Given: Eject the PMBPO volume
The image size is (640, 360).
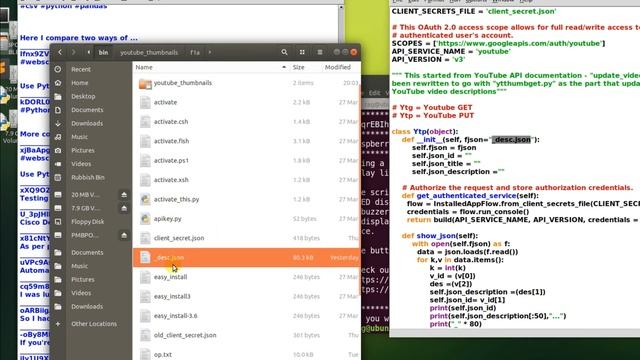Looking at the screenshot, I should tap(124, 235).
